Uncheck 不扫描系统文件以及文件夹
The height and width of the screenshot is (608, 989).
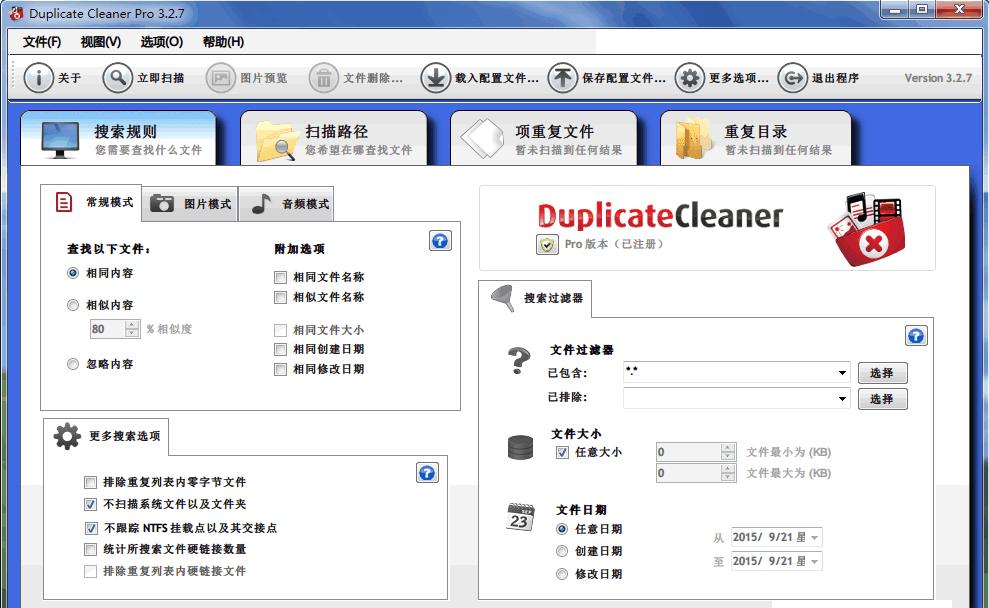[90, 504]
